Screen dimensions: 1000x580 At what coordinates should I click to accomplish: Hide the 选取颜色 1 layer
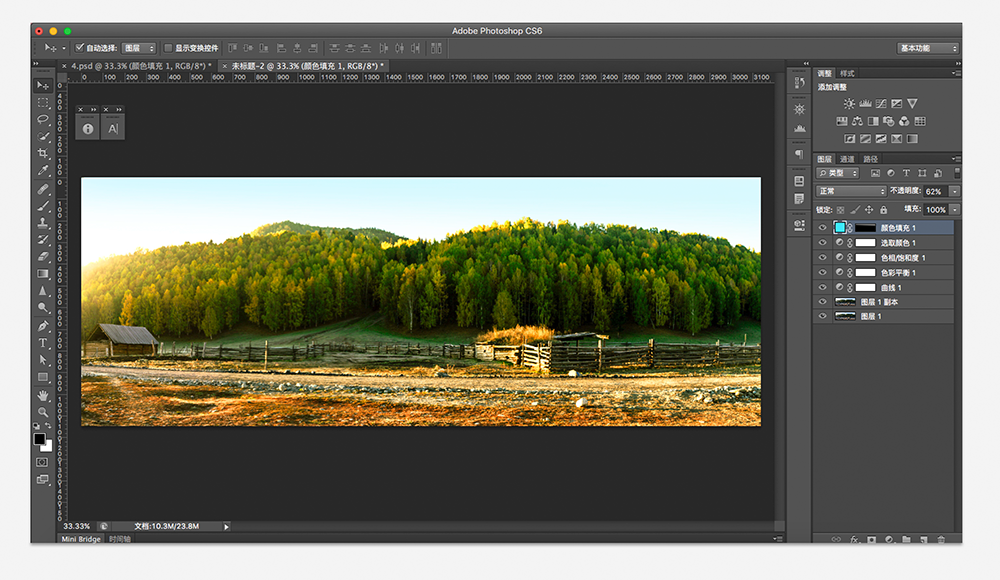[x=822, y=242]
